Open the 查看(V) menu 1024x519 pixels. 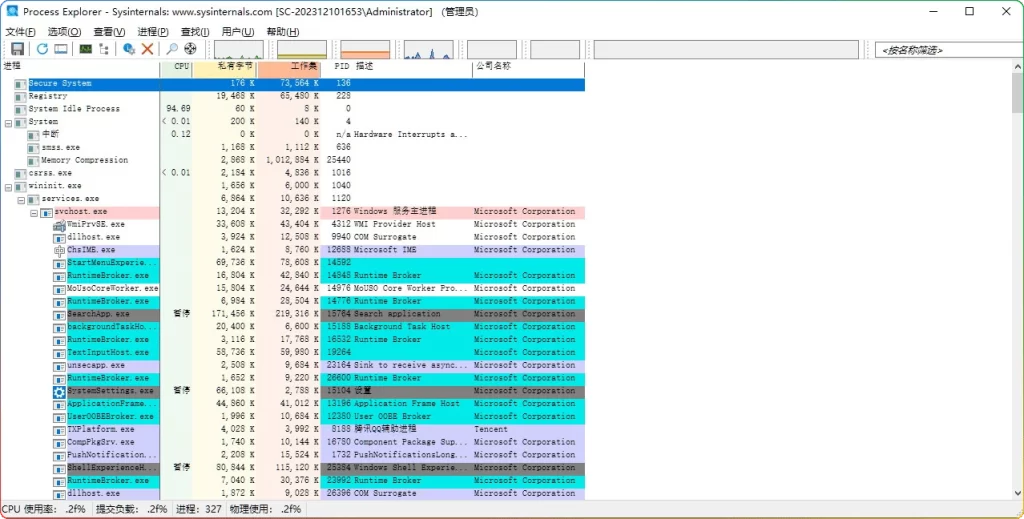click(109, 31)
